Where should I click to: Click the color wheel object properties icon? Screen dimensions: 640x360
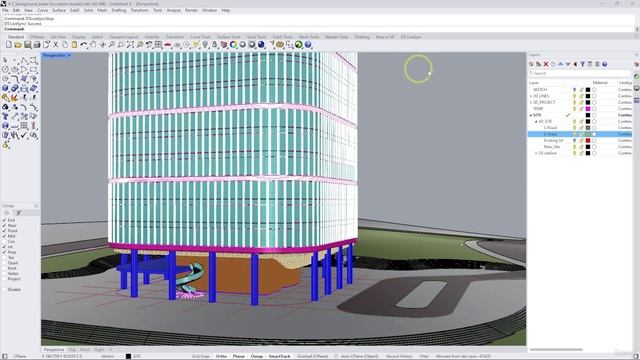(x=233, y=44)
